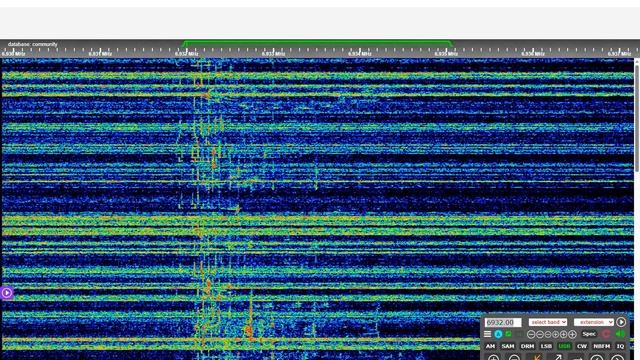Click the database: community label
The width and height of the screenshot is (640, 360).
pos(32,44)
